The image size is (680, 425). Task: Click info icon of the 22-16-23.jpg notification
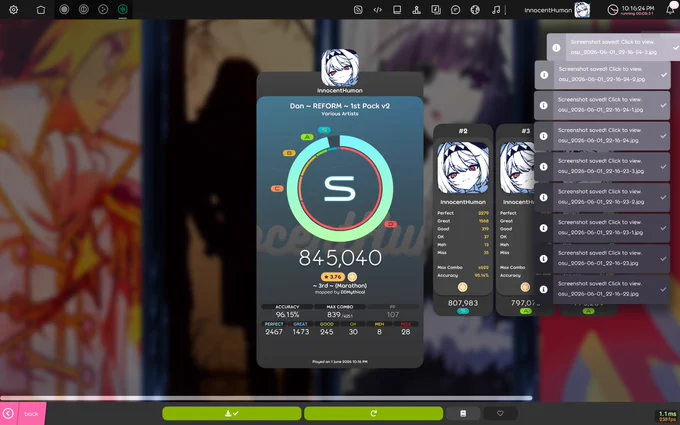(543, 259)
